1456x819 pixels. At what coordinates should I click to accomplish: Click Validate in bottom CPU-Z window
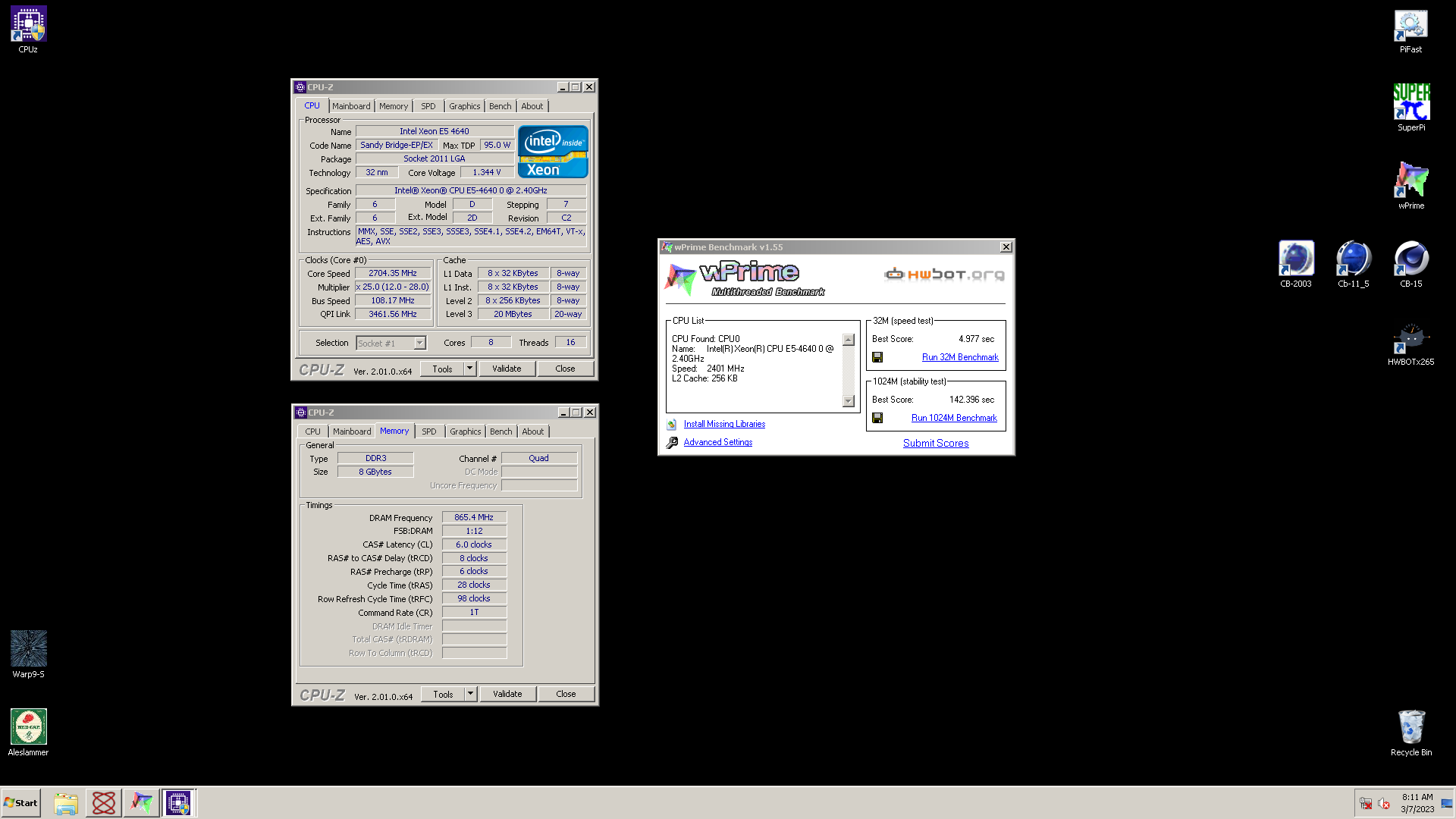[507, 694]
